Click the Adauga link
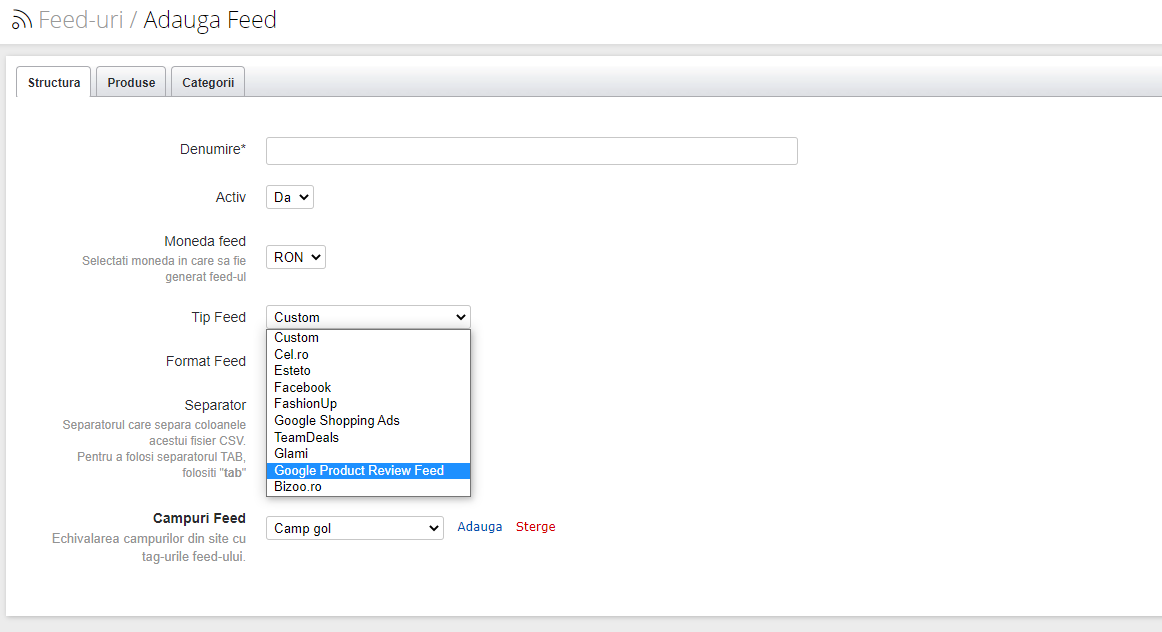 479,527
